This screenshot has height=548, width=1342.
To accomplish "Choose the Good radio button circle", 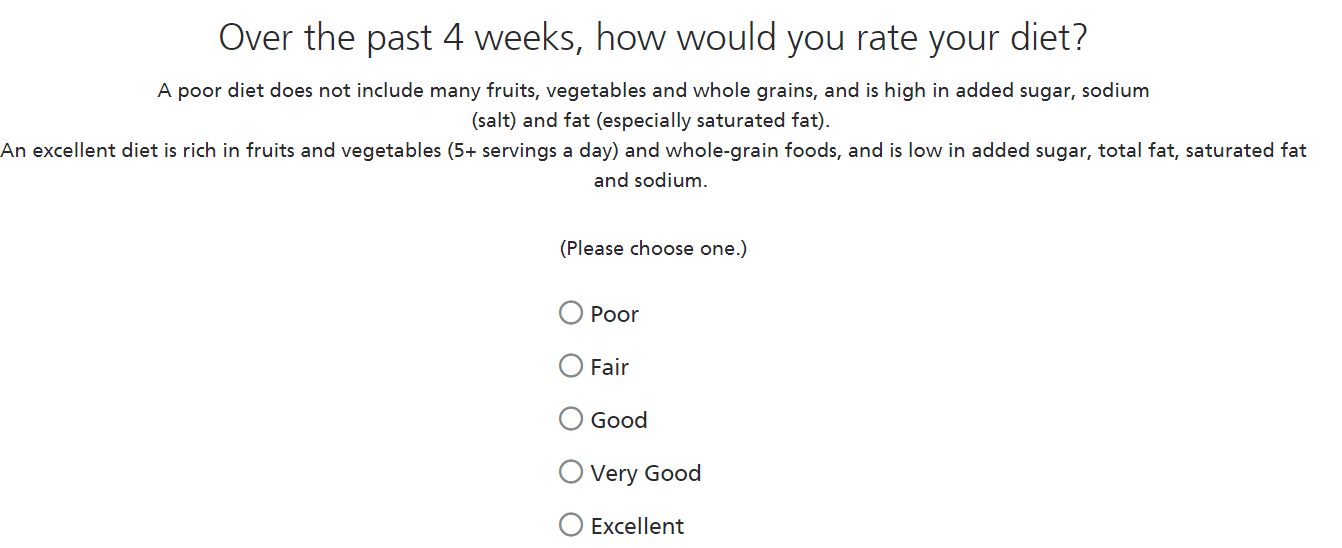I will click(571, 419).
